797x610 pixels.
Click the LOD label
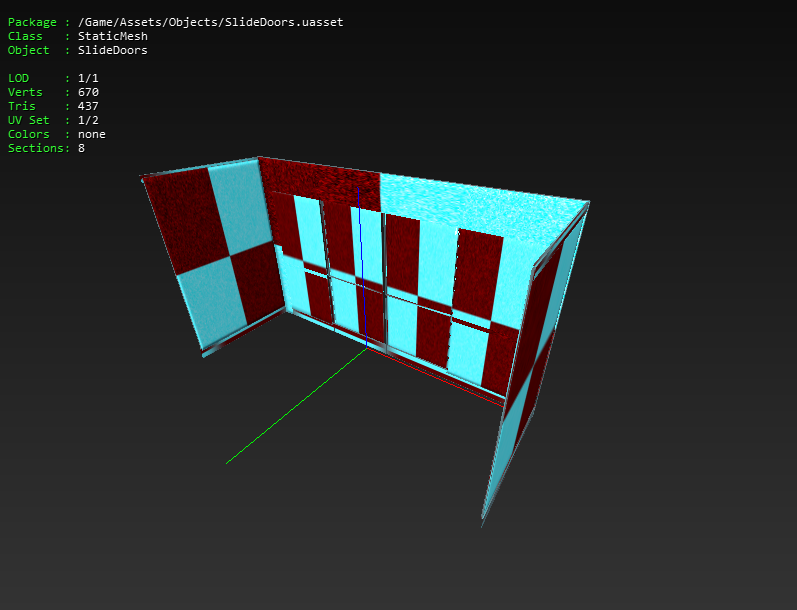pos(18,78)
